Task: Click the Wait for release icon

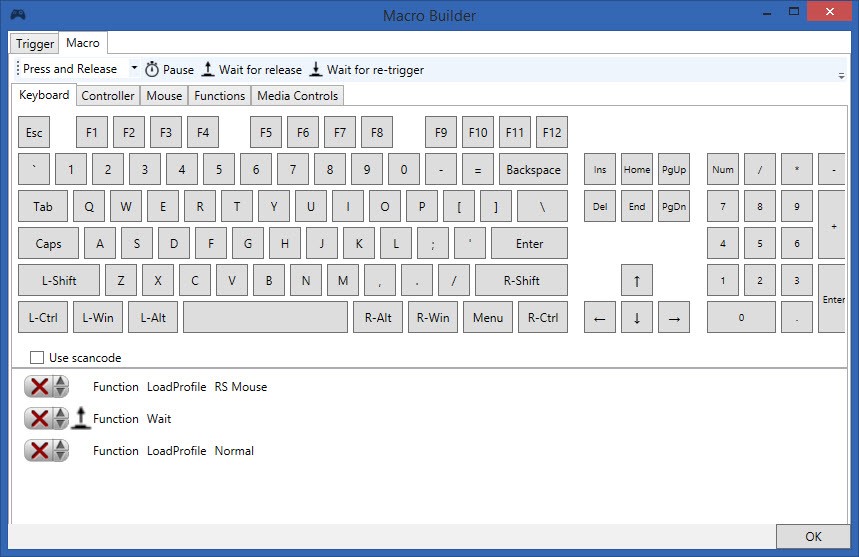Action: 208,70
